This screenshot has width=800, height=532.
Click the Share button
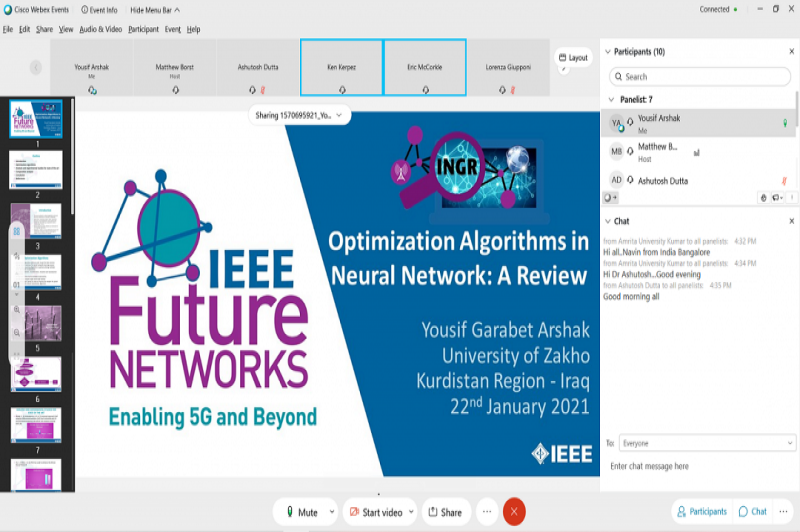pos(446,512)
